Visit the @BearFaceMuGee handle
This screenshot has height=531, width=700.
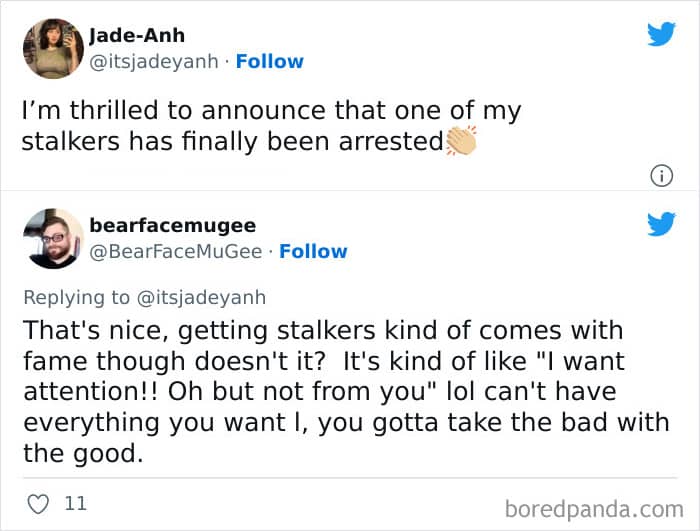coord(176,251)
